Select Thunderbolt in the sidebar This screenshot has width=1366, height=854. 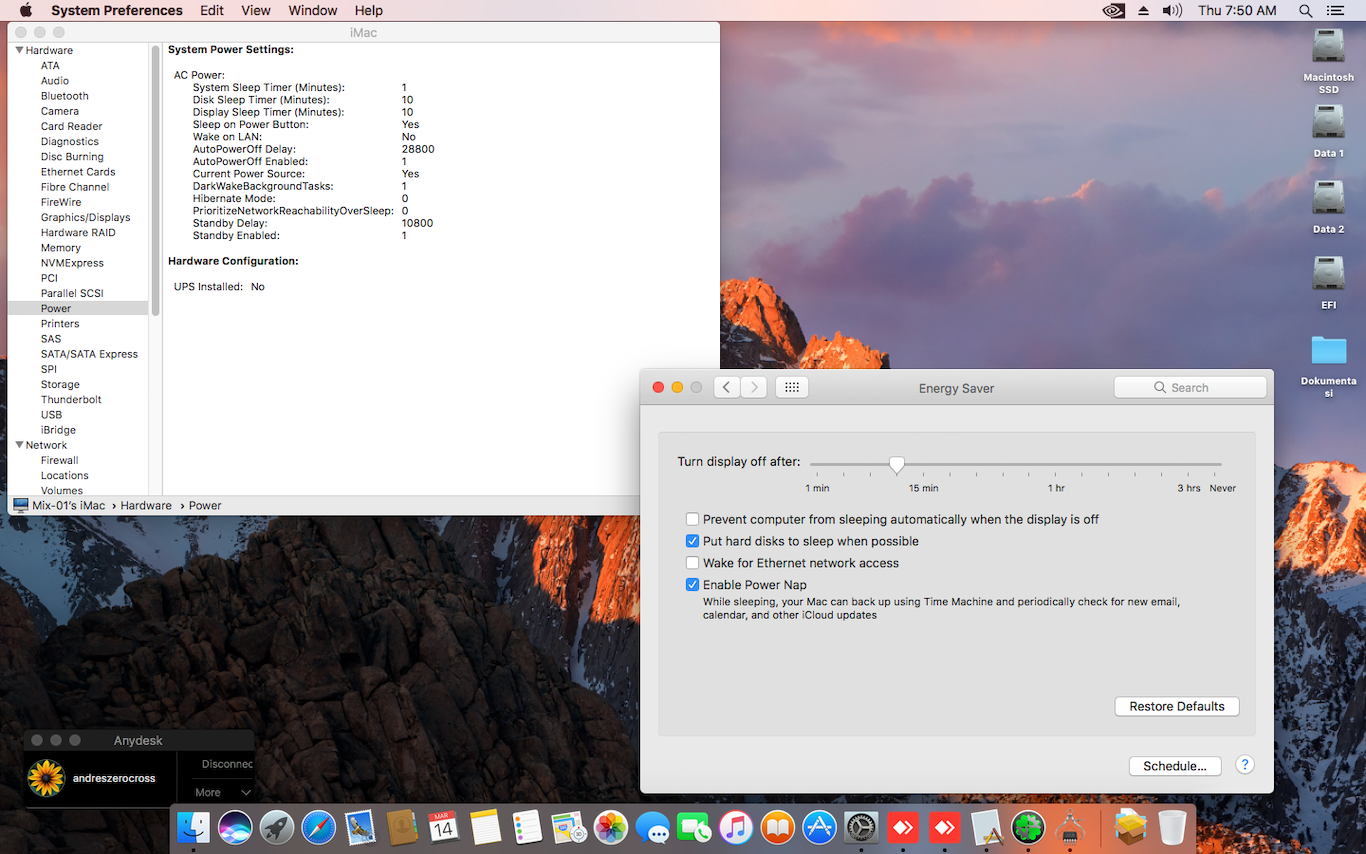point(71,399)
